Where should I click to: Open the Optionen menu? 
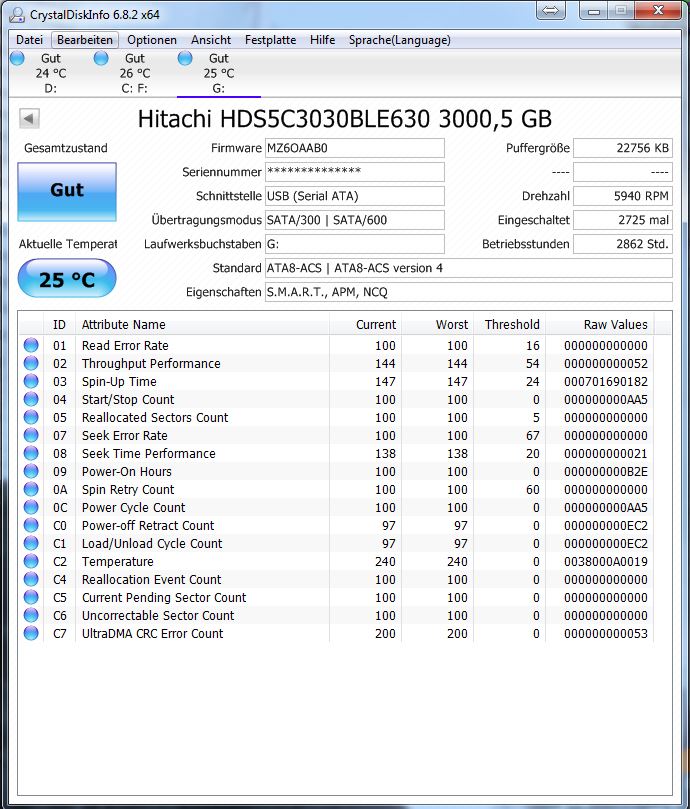click(x=152, y=40)
